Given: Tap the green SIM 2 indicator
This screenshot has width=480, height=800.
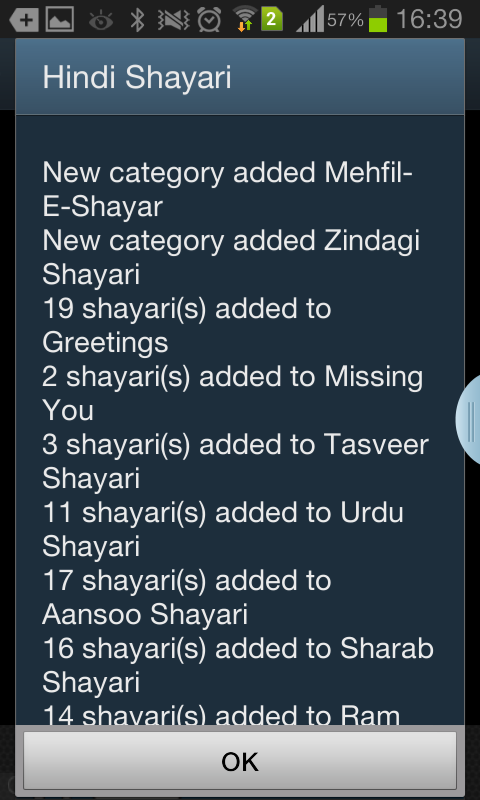Looking at the screenshot, I should pyautogui.click(x=272, y=20).
